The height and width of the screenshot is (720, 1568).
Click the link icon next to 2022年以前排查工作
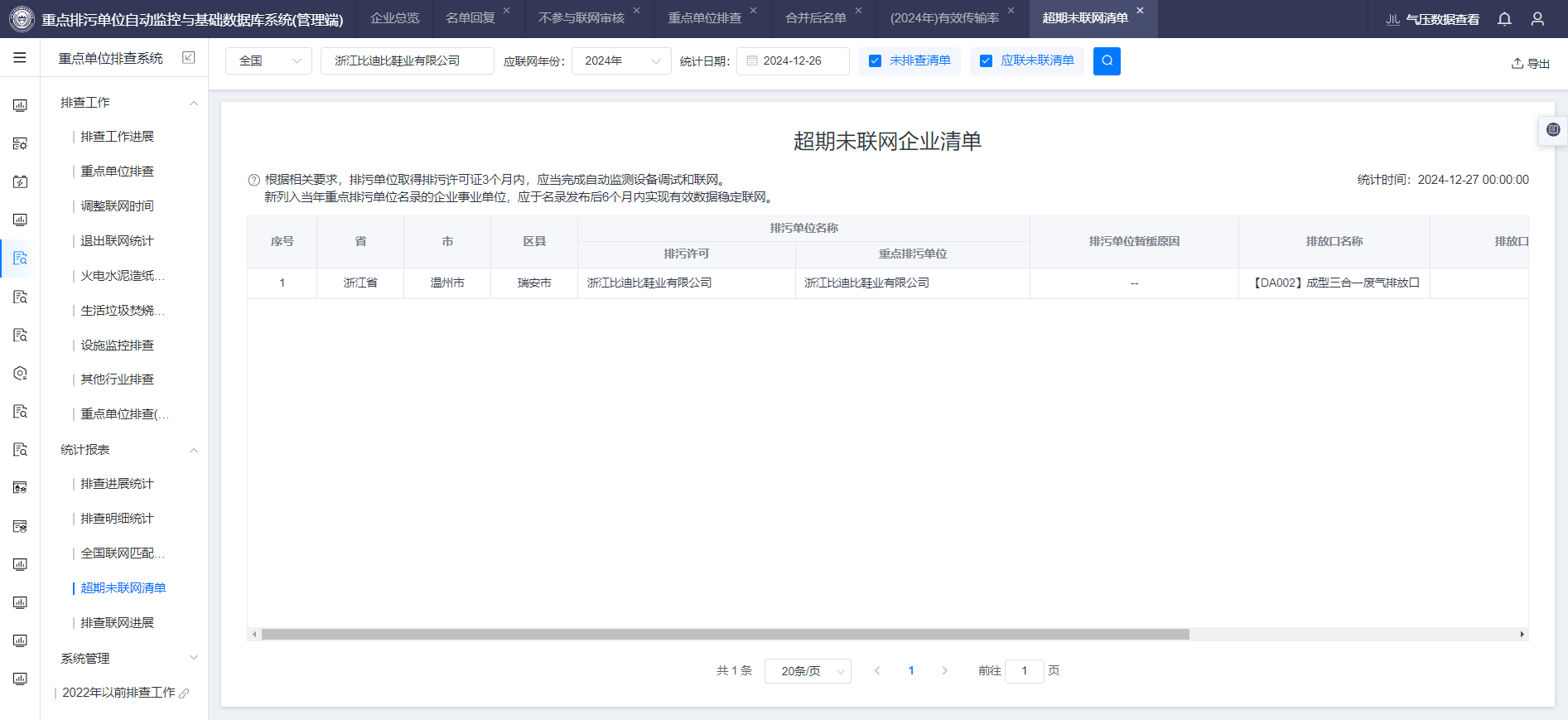pyautogui.click(x=185, y=693)
